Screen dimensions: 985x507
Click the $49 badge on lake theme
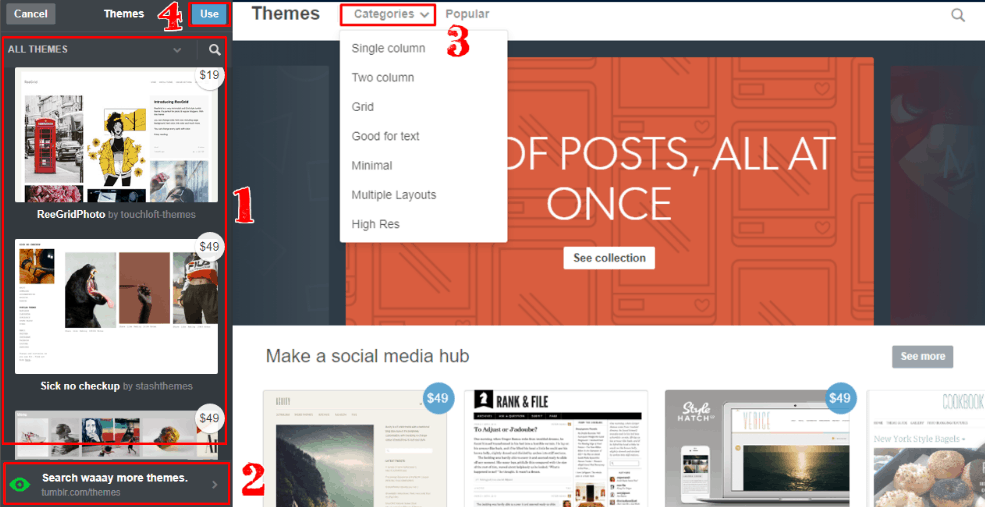[x=437, y=398]
